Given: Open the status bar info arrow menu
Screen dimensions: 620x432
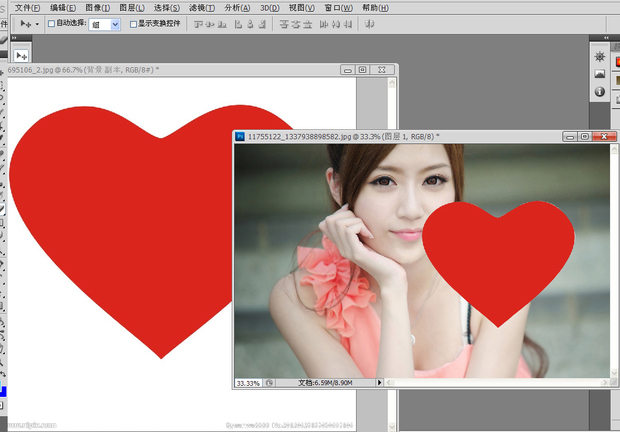Looking at the screenshot, I should tap(379, 383).
